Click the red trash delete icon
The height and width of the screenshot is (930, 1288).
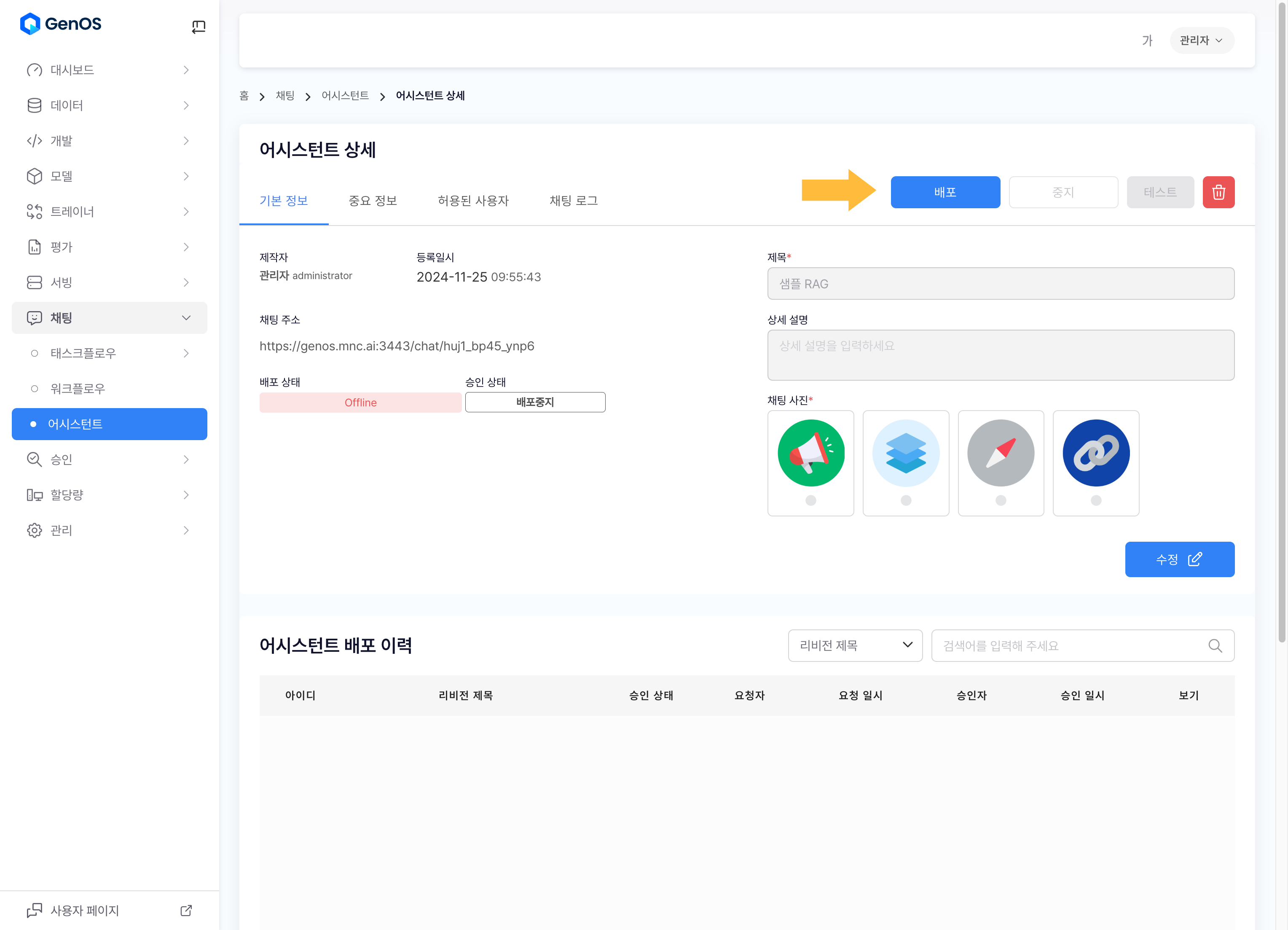pos(1218,192)
